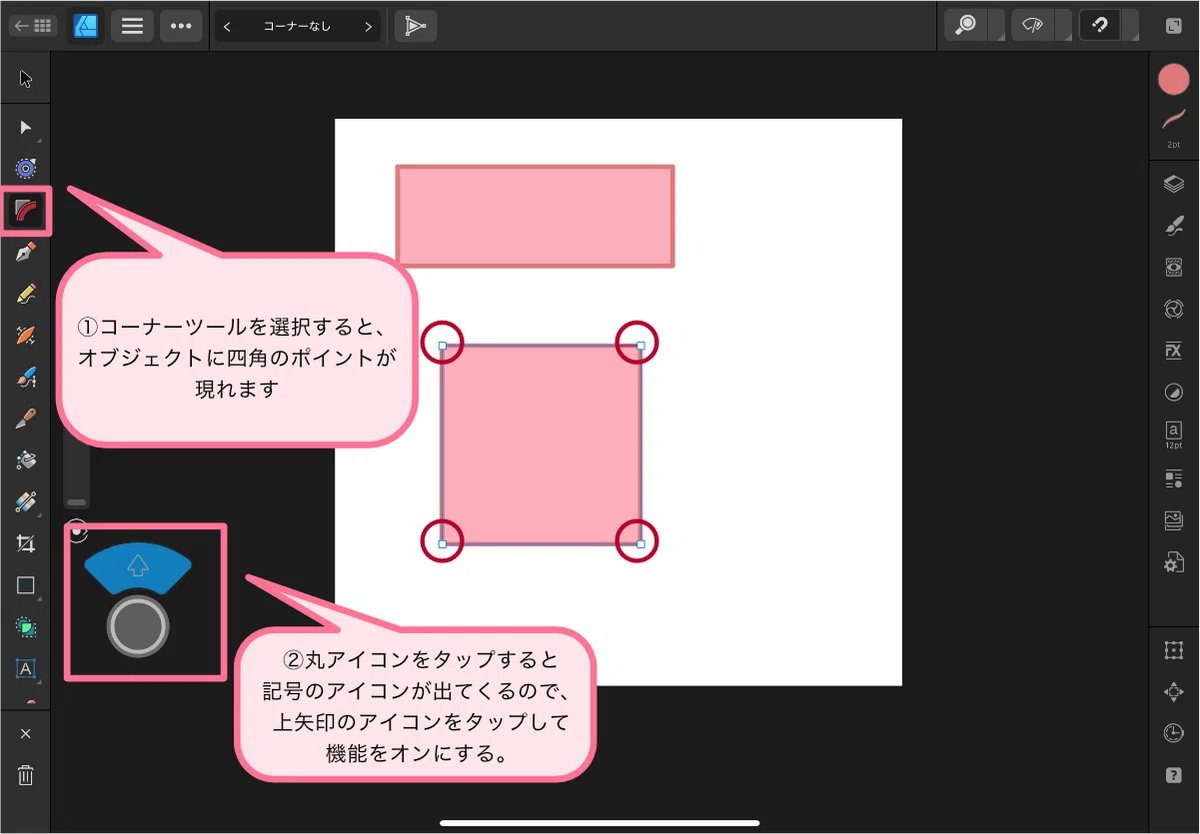Tap the square's top-right corner node

pos(641,345)
